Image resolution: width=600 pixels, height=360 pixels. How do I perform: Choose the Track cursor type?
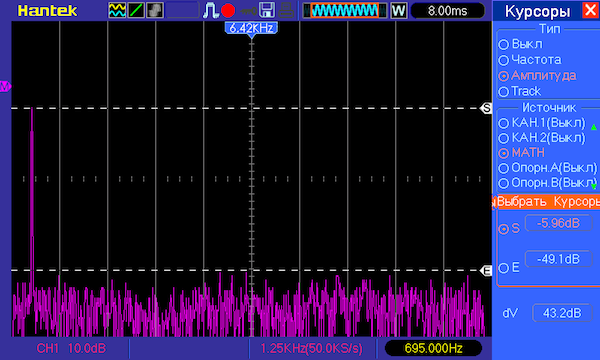tap(520, 91)
